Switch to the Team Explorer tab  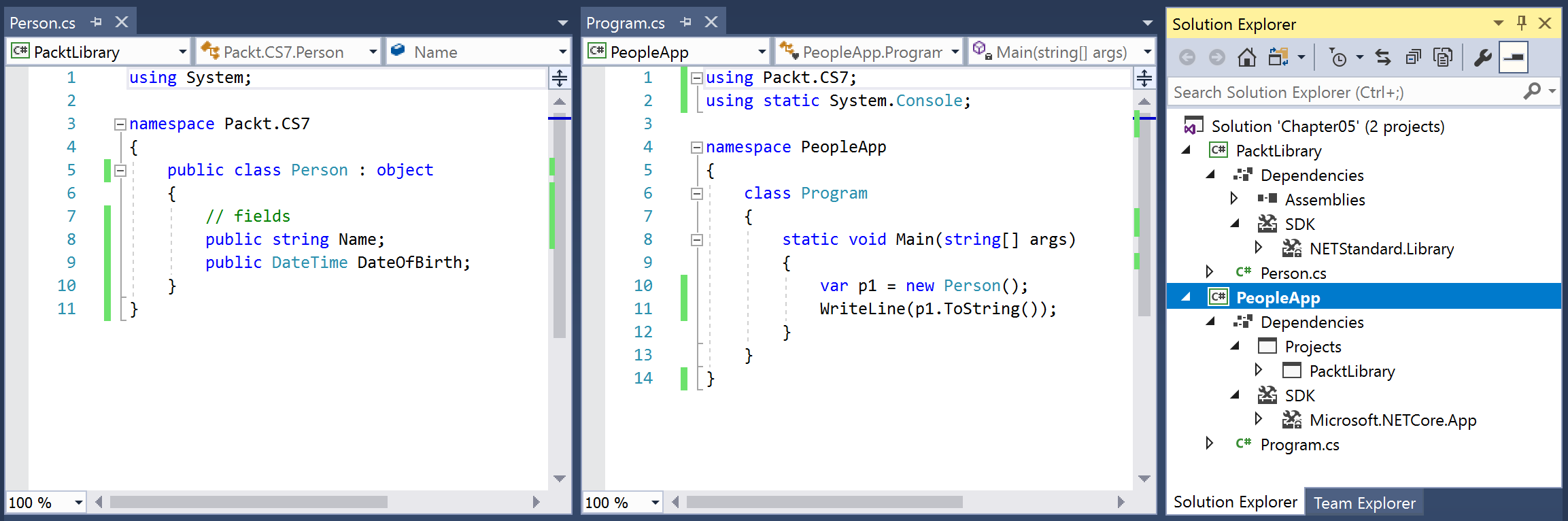[x=1364, y=503]
